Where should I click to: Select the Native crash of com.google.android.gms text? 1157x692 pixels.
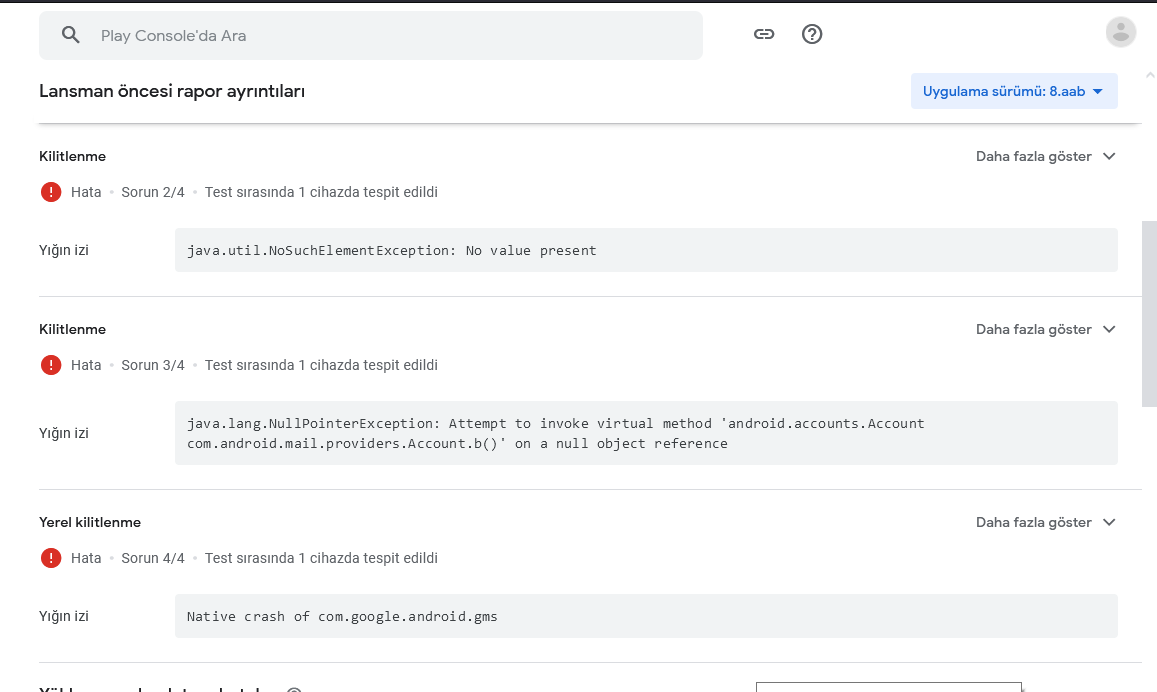pos(342,616)
